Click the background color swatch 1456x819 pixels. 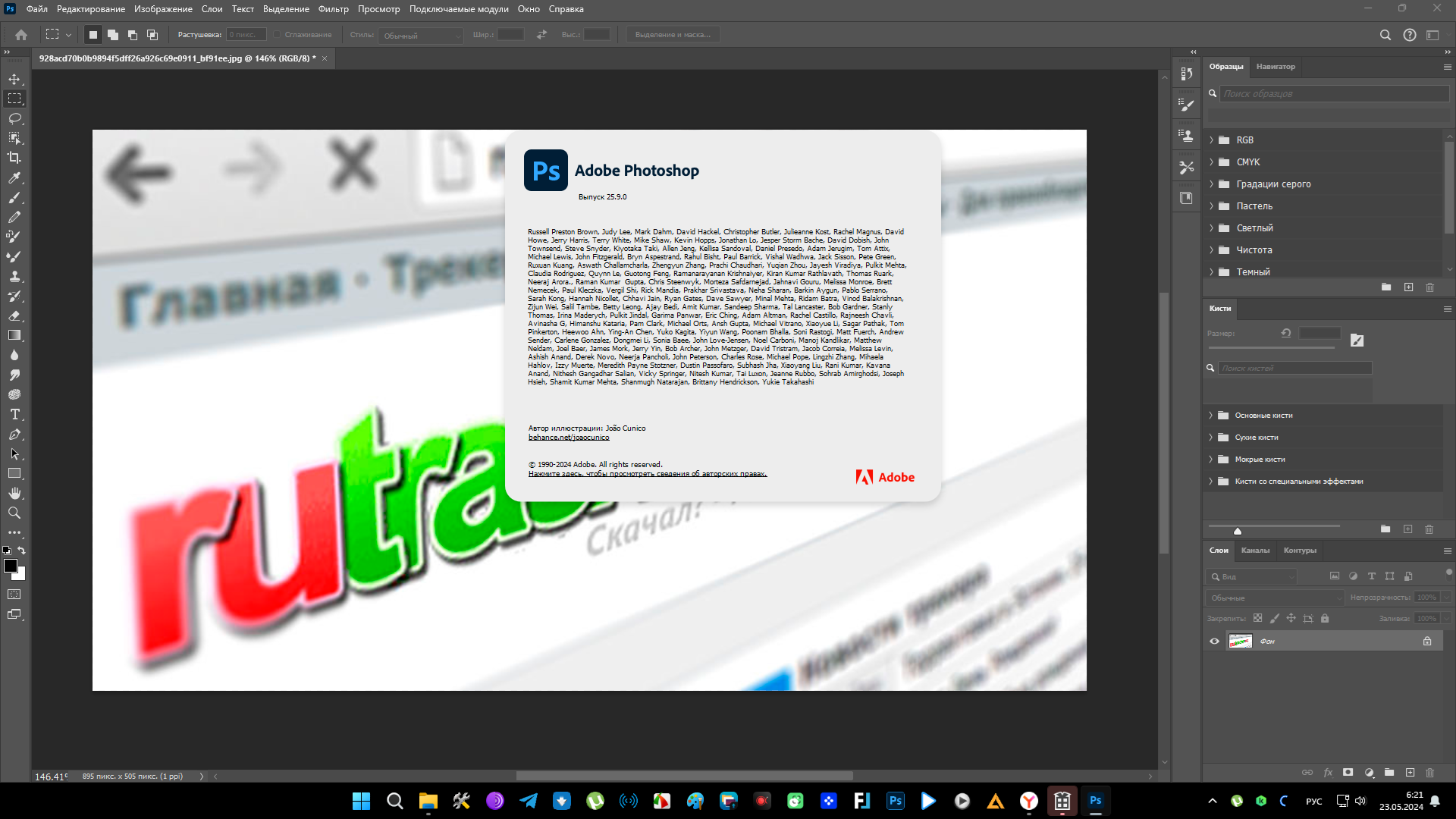pyautogui.click(x=21, y=575)
